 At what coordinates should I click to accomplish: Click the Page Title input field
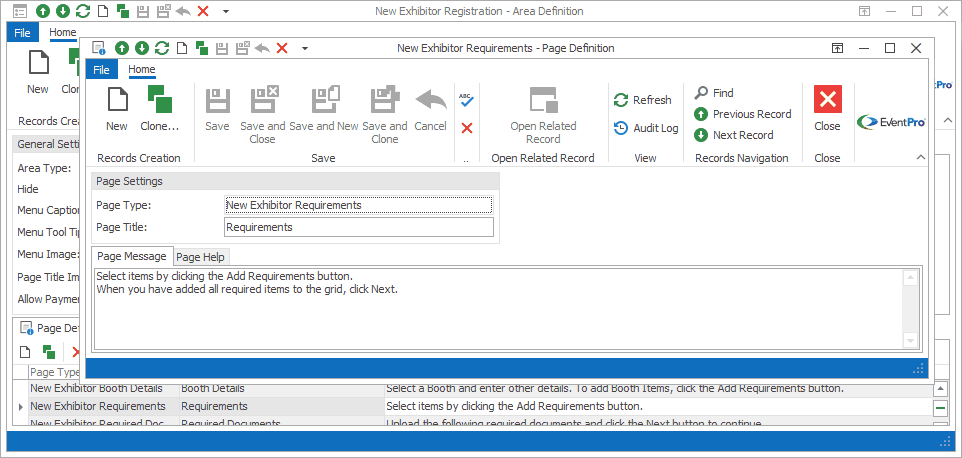click(359, 227)
